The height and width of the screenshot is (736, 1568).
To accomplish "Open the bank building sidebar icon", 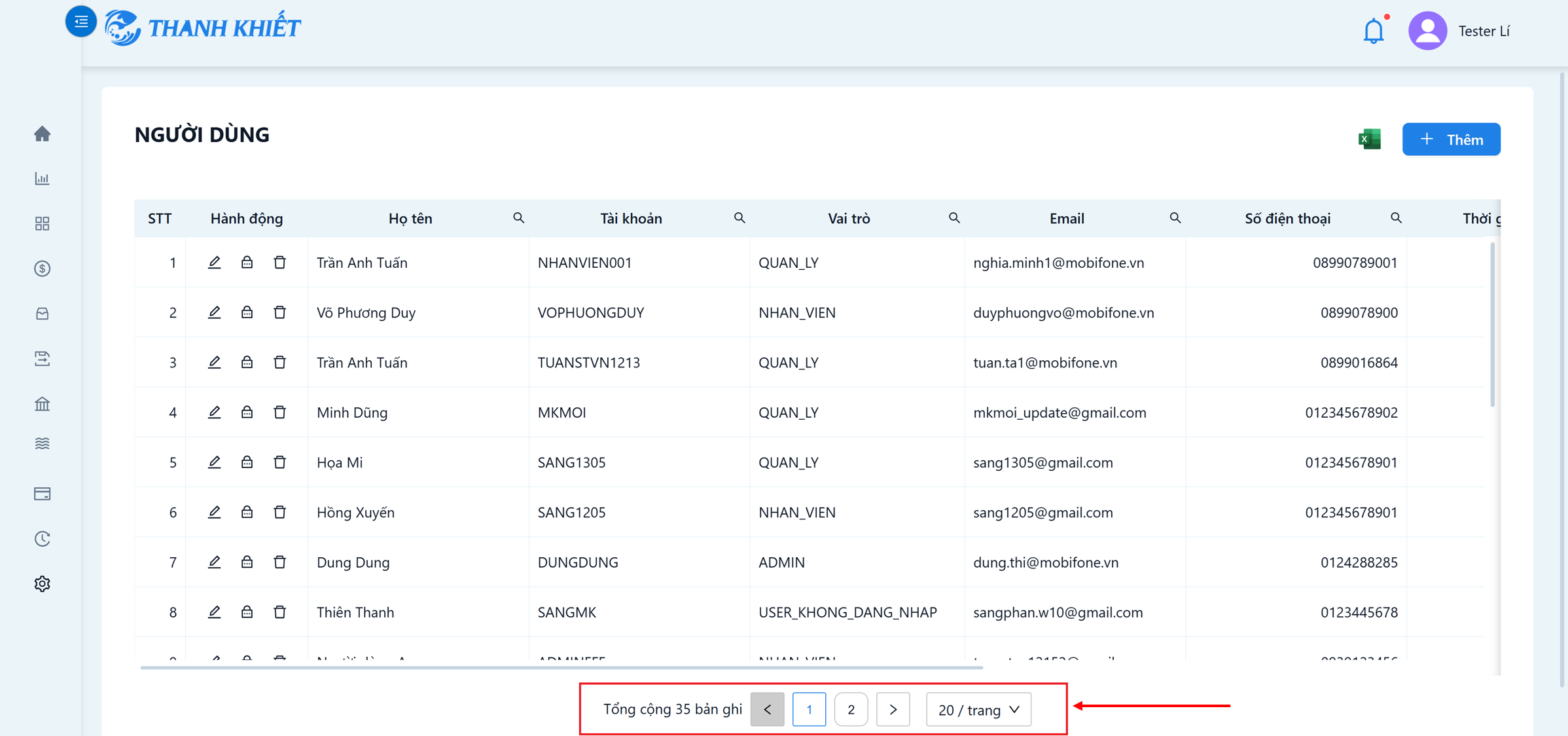I will (x=42, y=404).
